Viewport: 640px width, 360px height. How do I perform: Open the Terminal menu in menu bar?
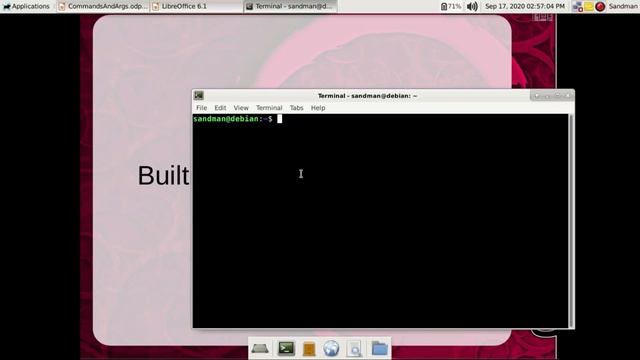pyautogui.click(x=269, y=108)
